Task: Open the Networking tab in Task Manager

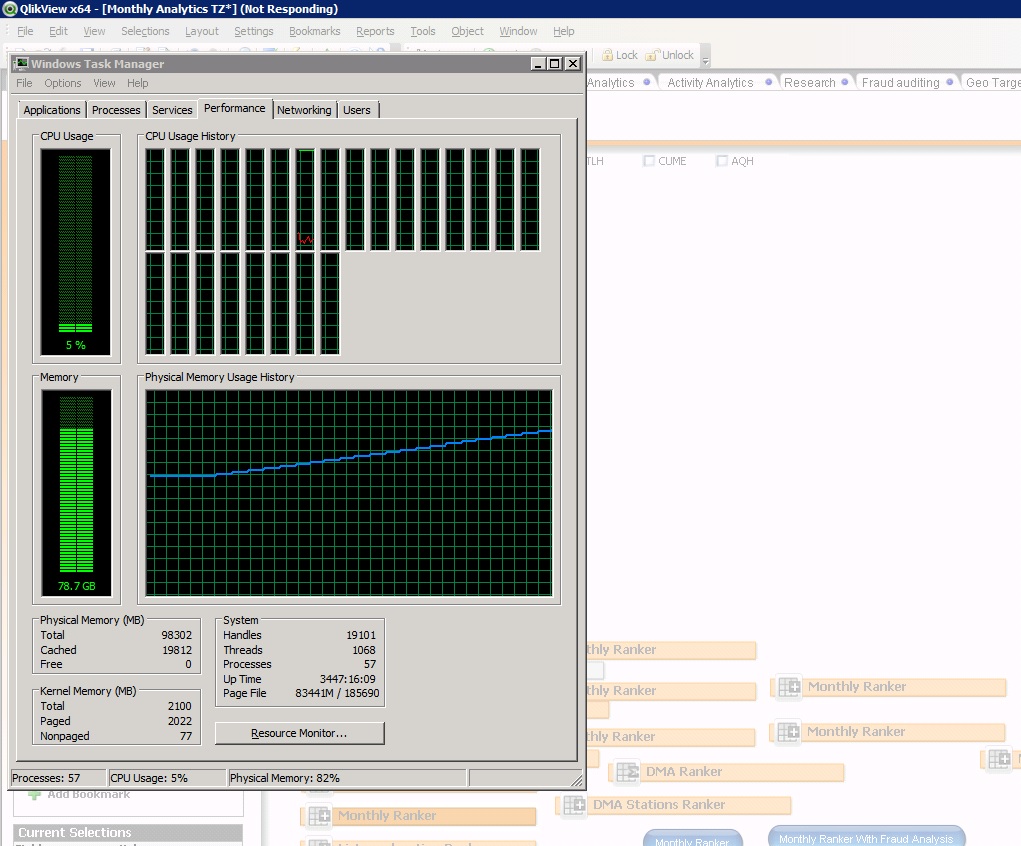Action: pos(304,110)
